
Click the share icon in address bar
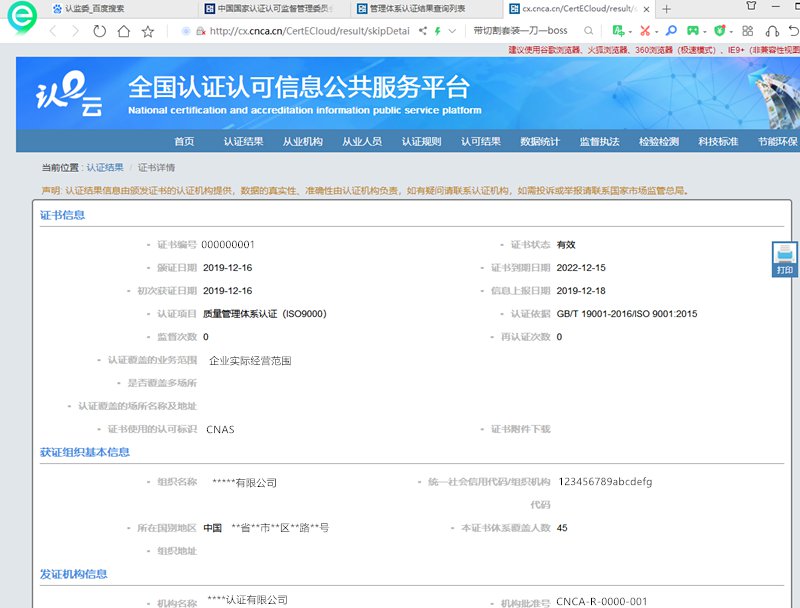[x=423, y=31]
